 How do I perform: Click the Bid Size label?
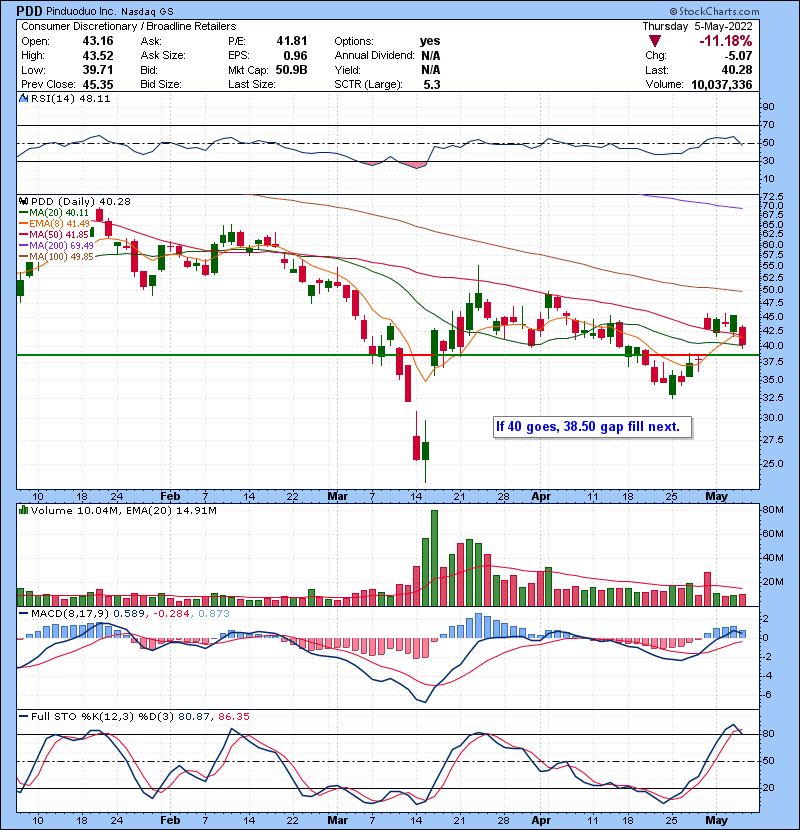point(160,84)
